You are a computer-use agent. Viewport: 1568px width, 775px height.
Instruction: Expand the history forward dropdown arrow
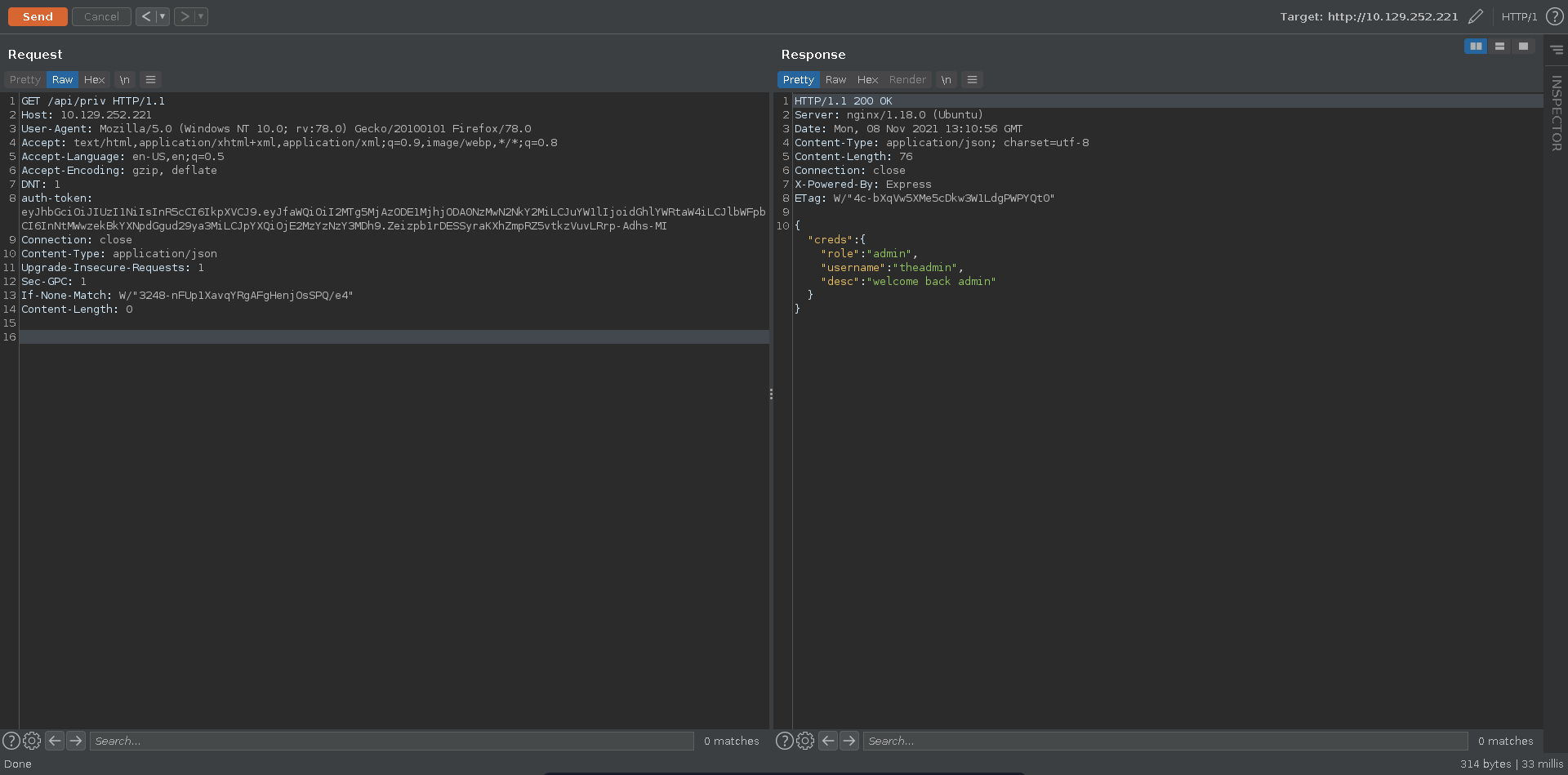(x=201, y=16)
